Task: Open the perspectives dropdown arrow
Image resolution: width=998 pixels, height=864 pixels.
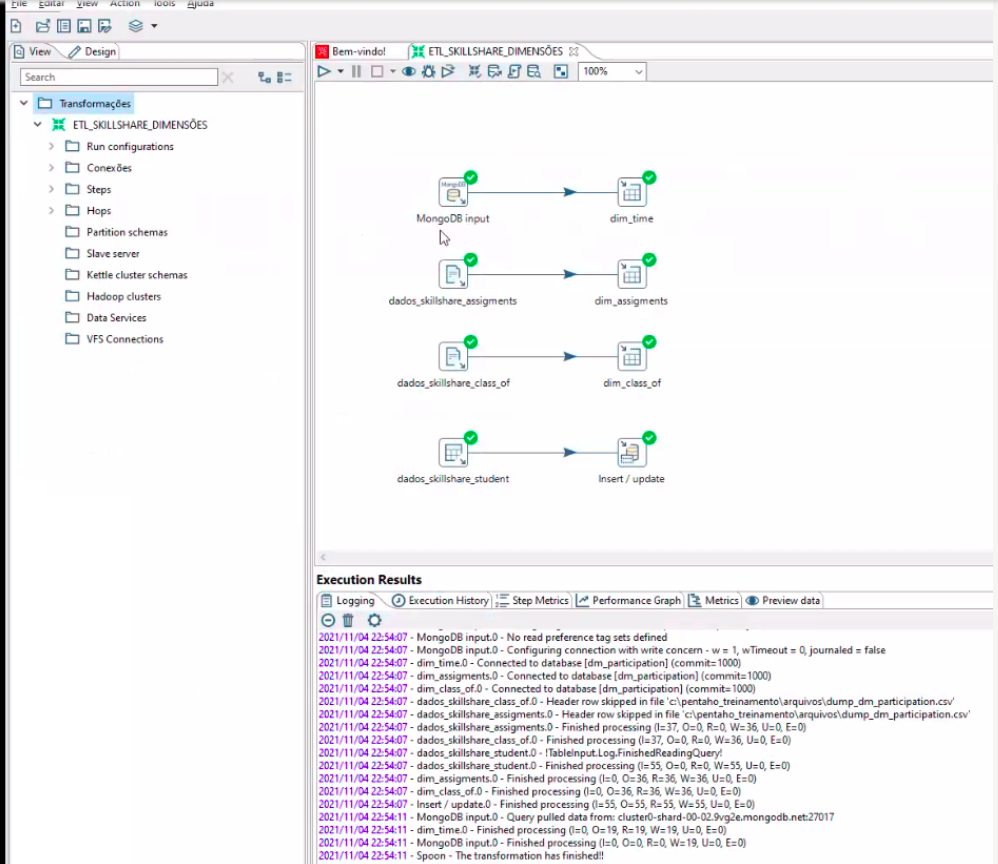Action: [154, 26]
